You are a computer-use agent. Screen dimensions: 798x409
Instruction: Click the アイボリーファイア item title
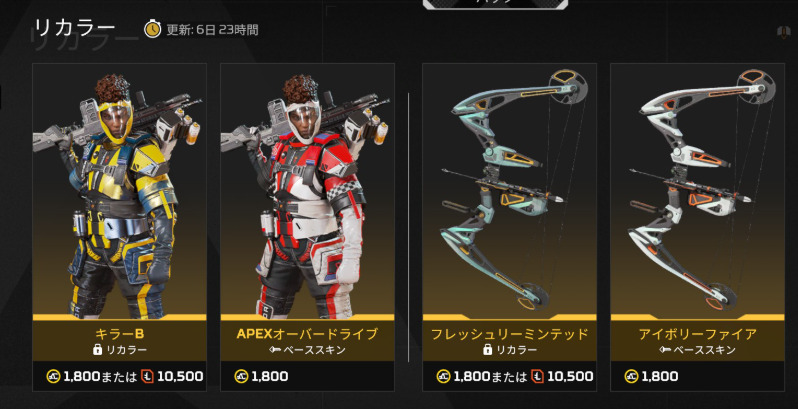click(x=697, y=334)
